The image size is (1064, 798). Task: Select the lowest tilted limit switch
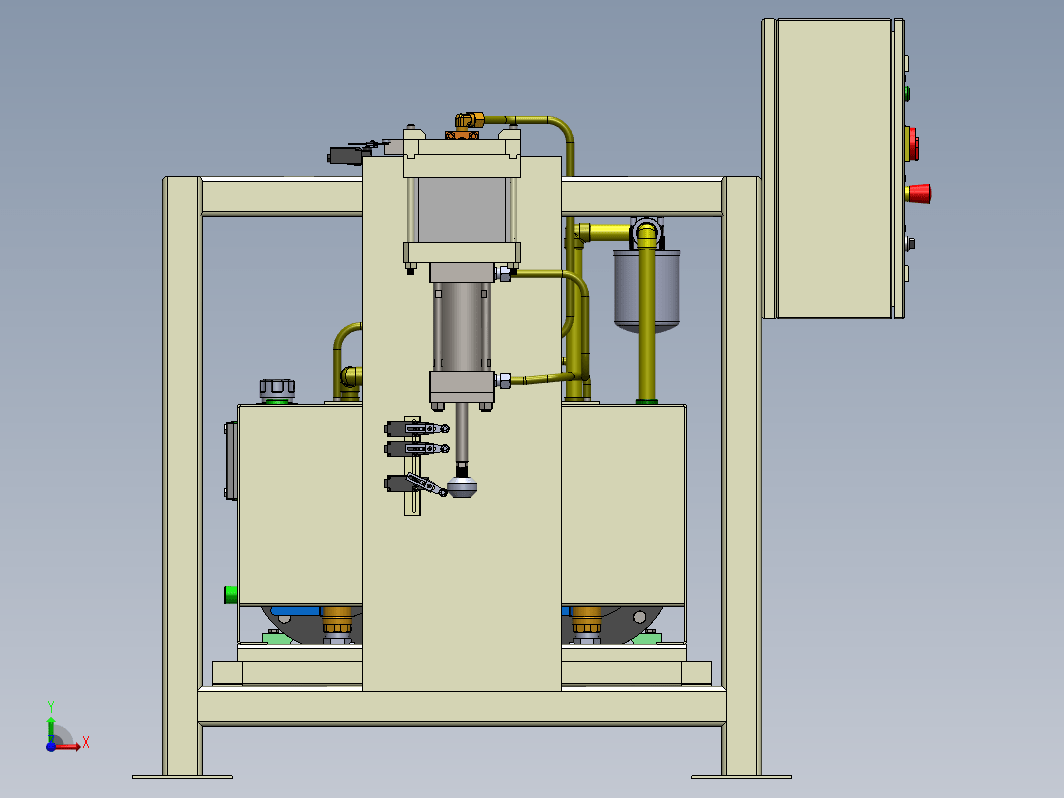415,484
